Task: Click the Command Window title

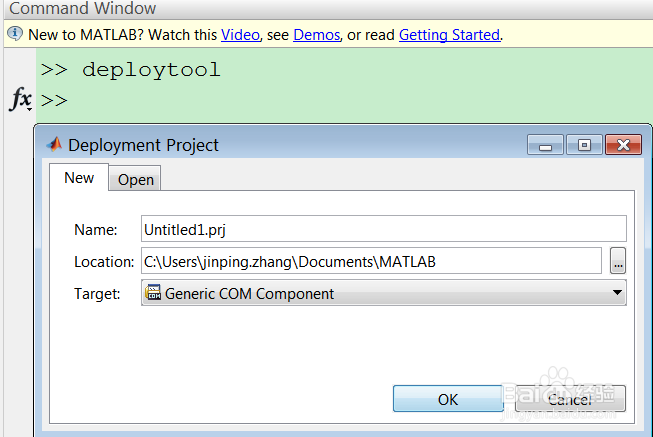Action: (x=82, y=8)
